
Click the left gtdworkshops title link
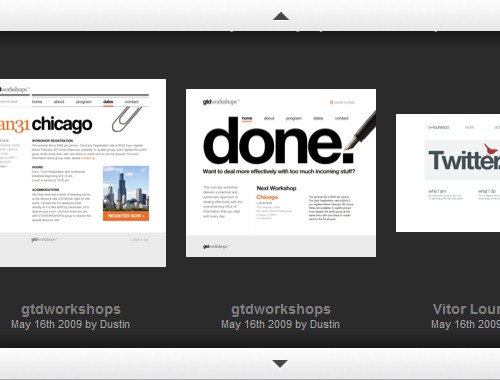tap(71, 309)
